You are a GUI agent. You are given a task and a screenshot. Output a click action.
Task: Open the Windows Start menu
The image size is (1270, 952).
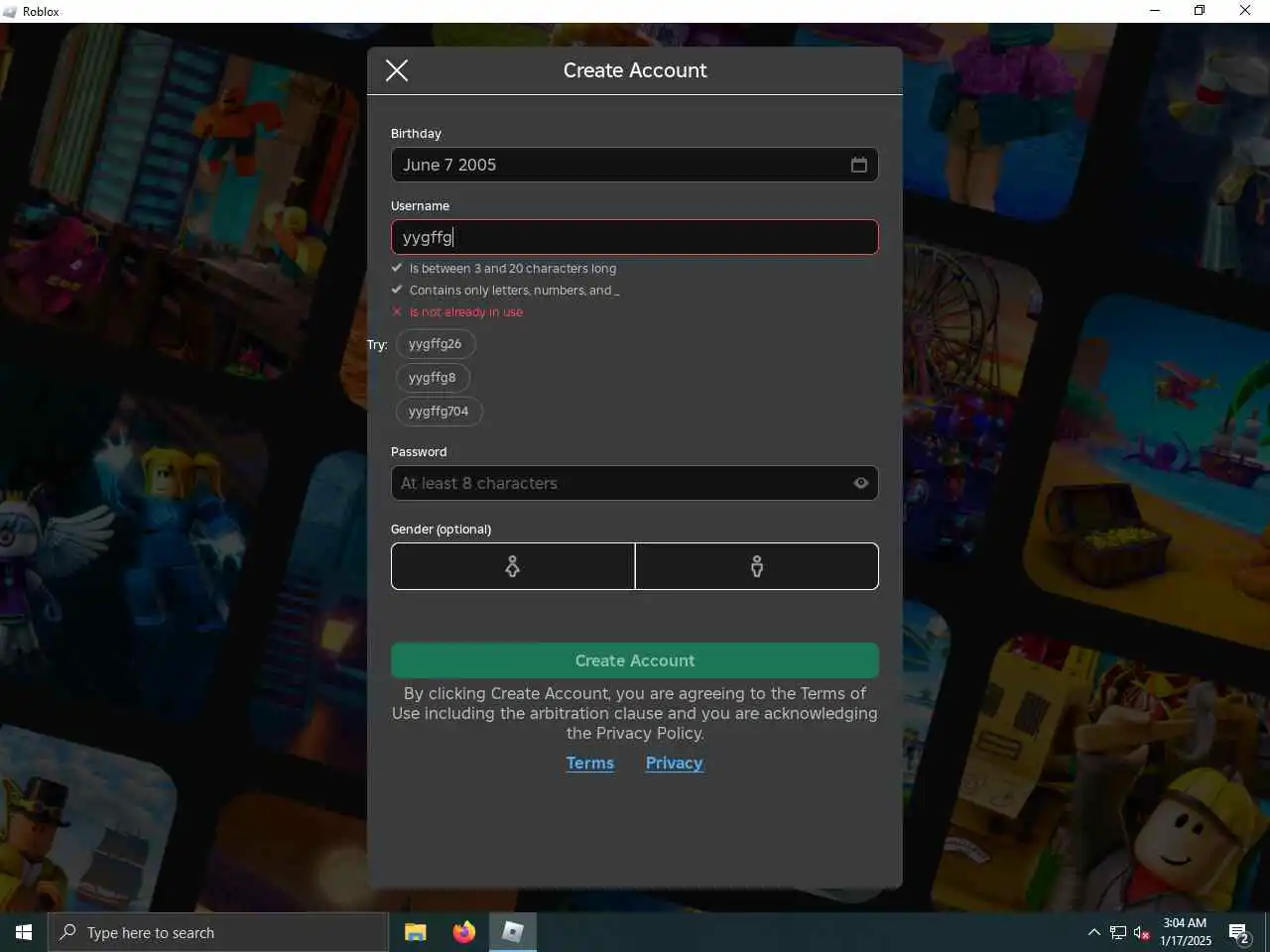pyautogui.click(x=24, y=932)
